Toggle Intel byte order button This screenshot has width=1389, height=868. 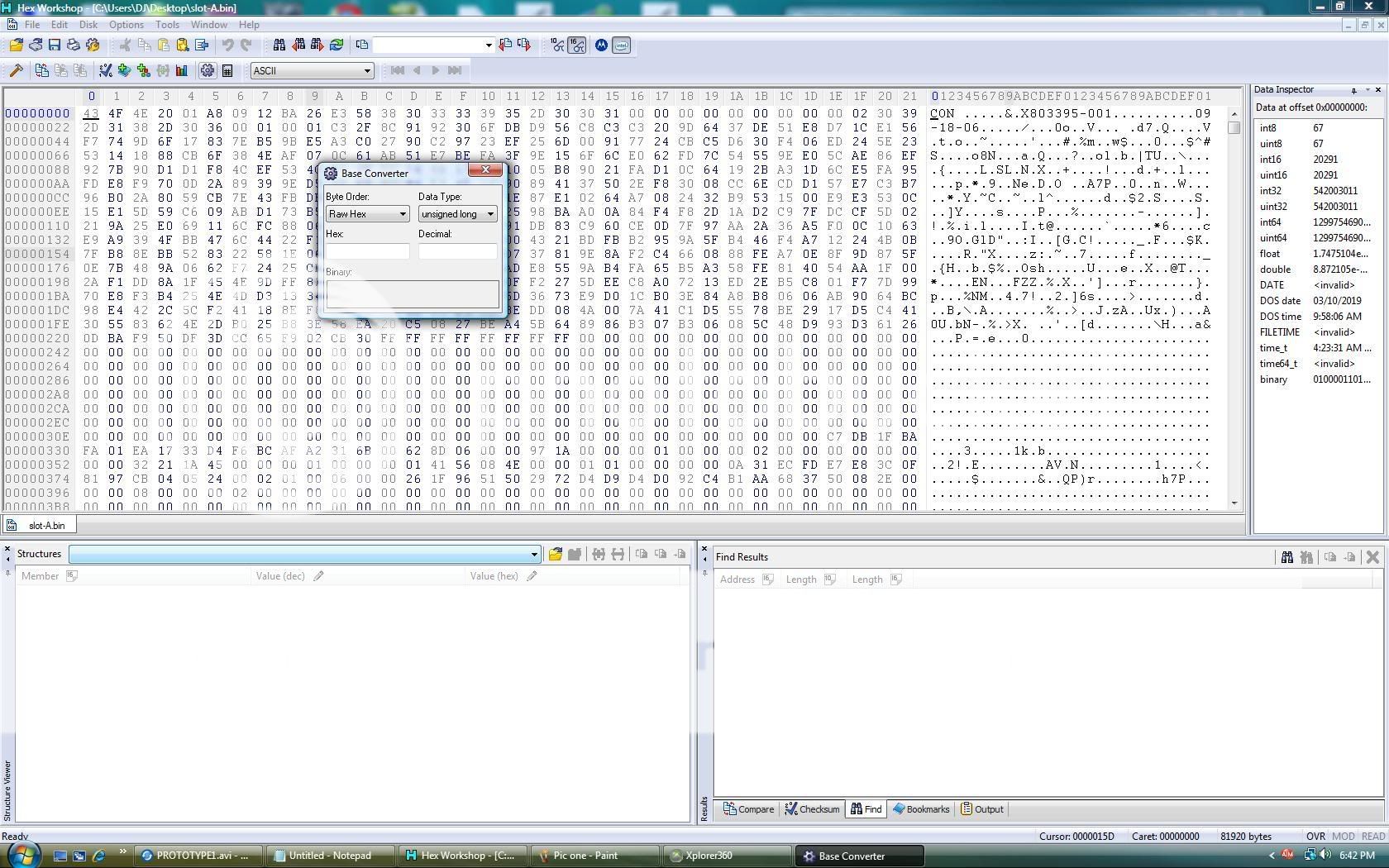[x=621, y=45]
